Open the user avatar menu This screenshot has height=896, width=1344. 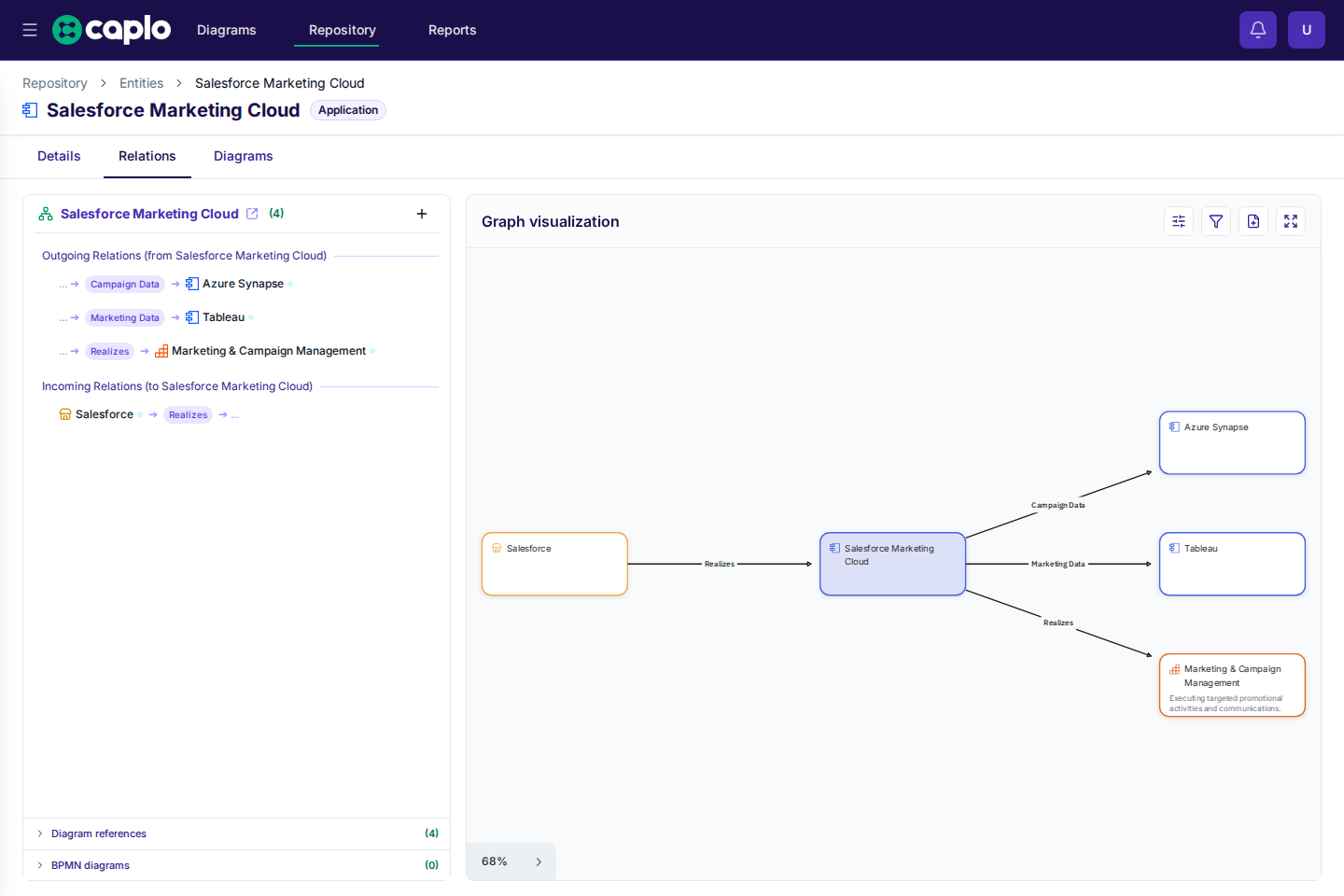click(1307, 30)
